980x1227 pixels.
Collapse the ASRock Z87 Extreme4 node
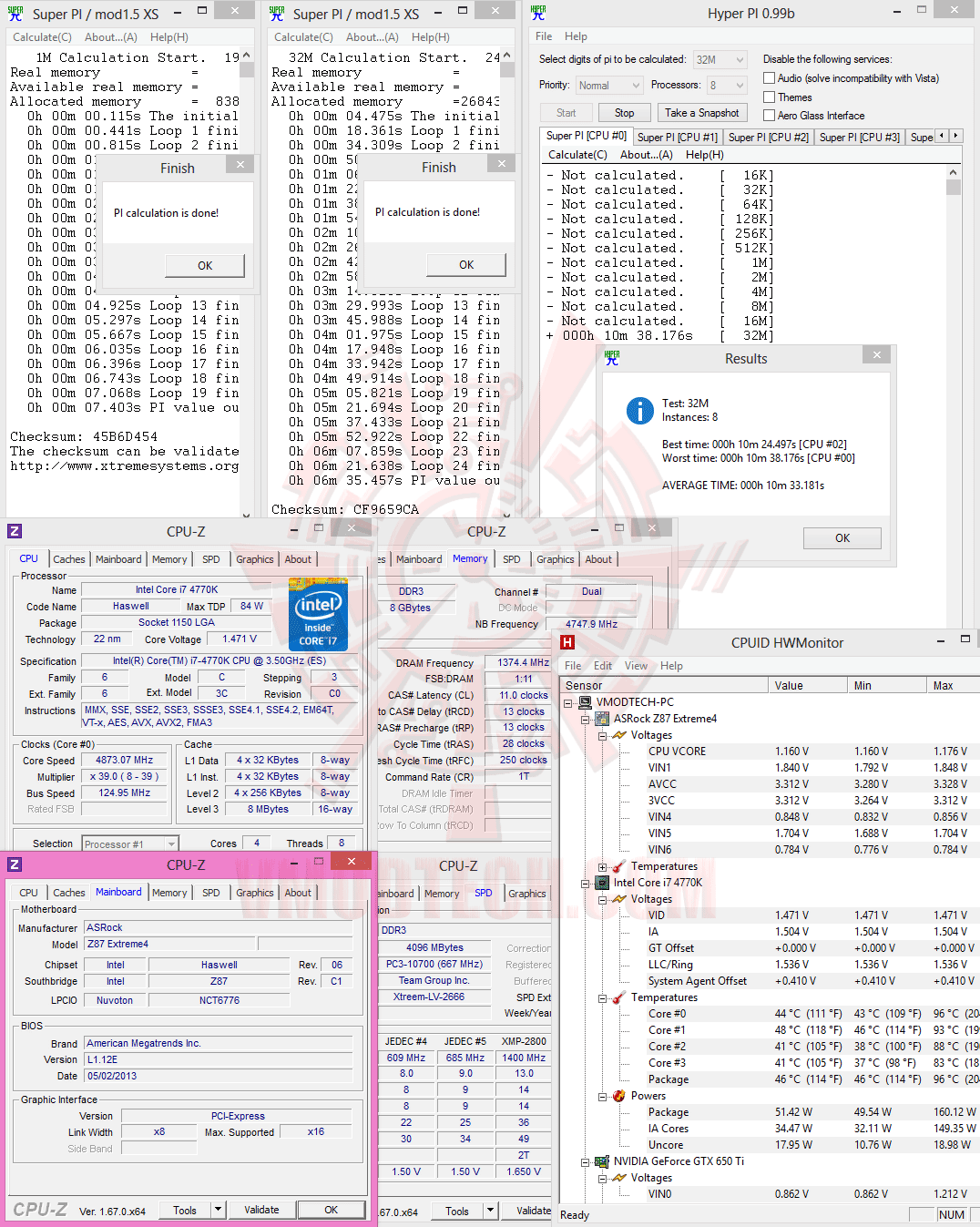(586, 719)
